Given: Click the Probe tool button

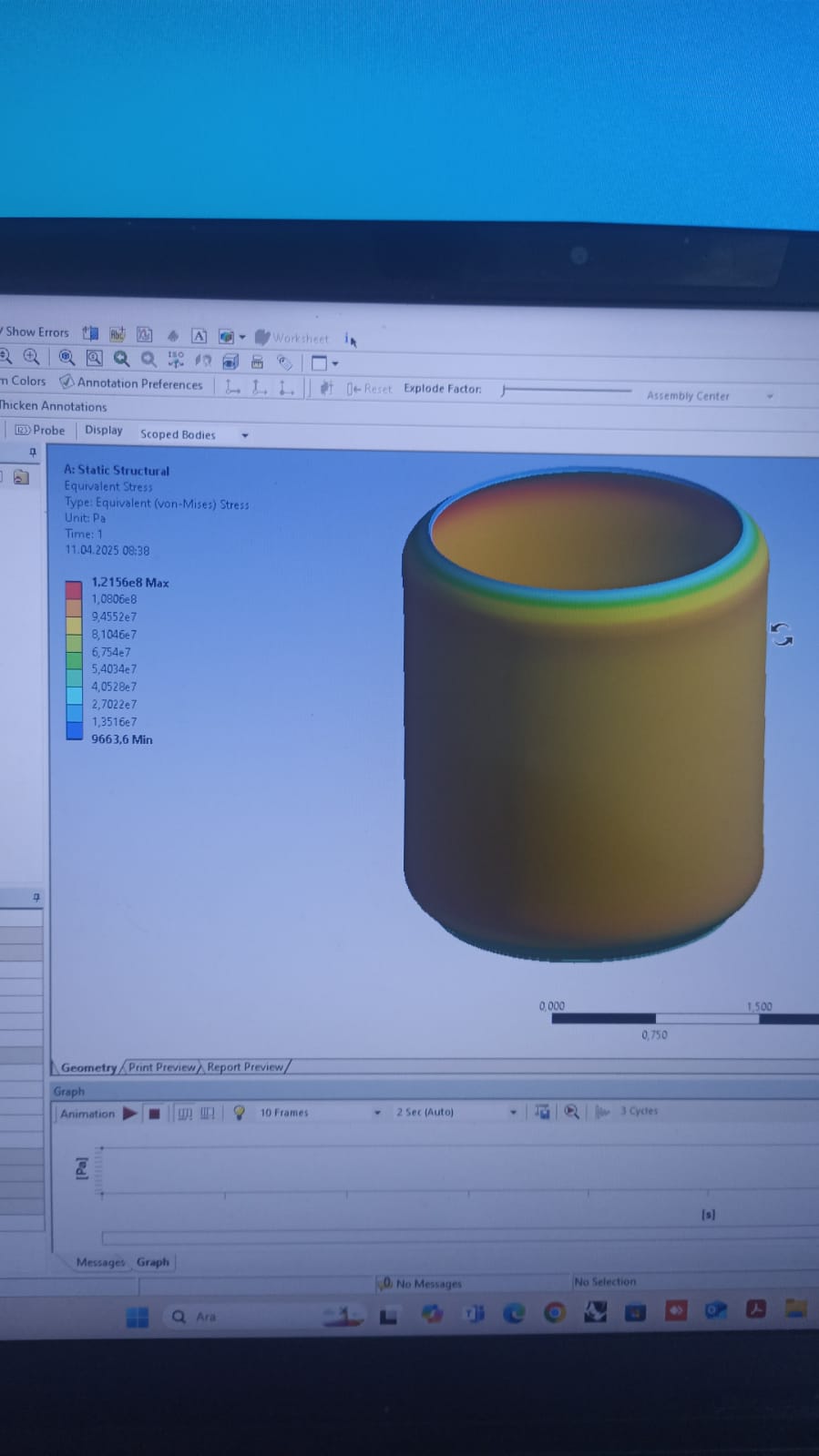Looking at the screenshot, I should click(40, 430).
